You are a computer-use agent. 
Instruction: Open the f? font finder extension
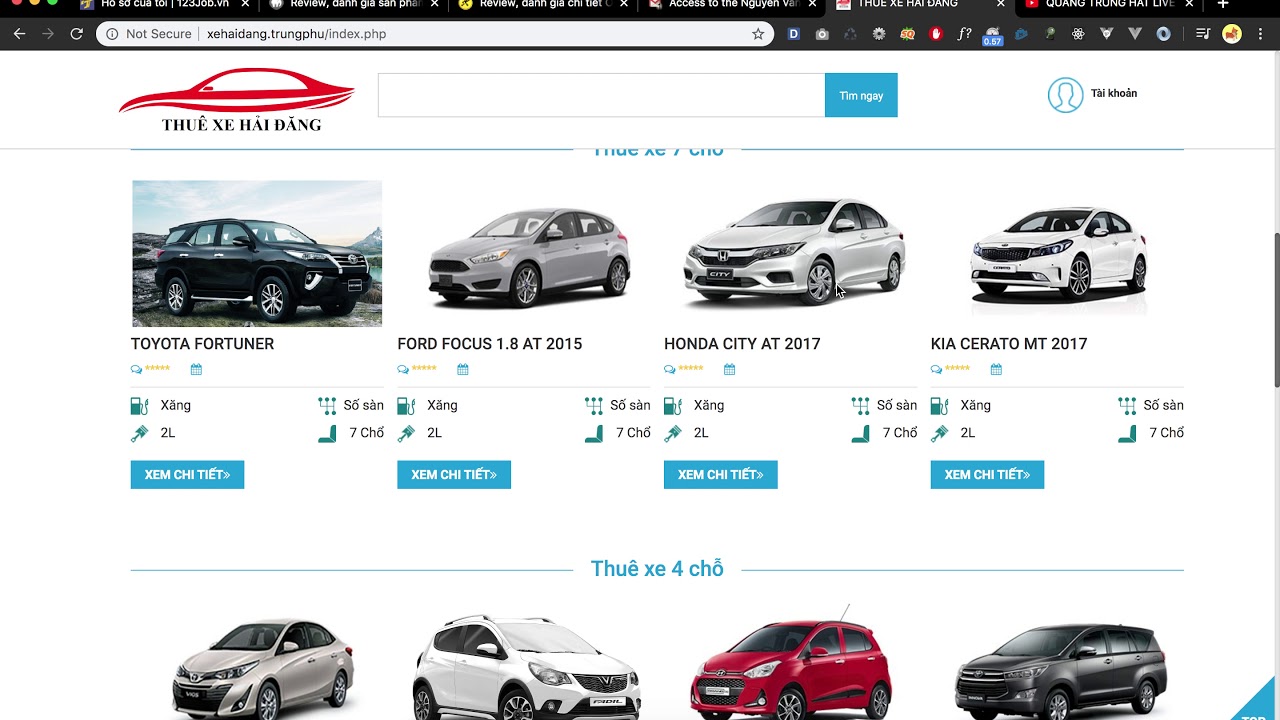pos(964,34)
